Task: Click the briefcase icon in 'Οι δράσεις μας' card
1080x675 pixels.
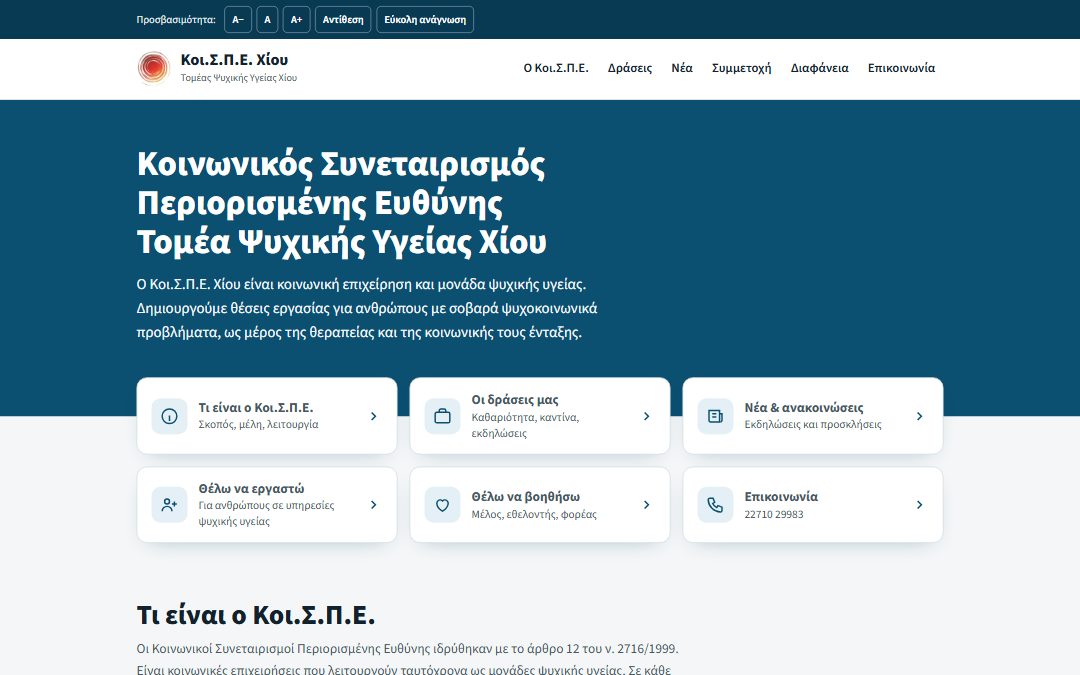Action: pyautogui.click(x=442, y=416)
